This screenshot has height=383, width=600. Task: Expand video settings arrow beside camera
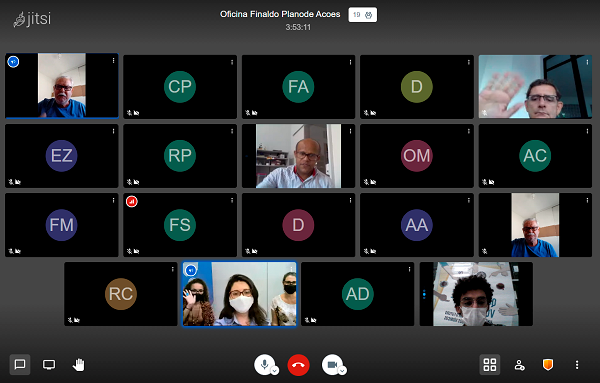pyautogui.click(x=342, y=370)
